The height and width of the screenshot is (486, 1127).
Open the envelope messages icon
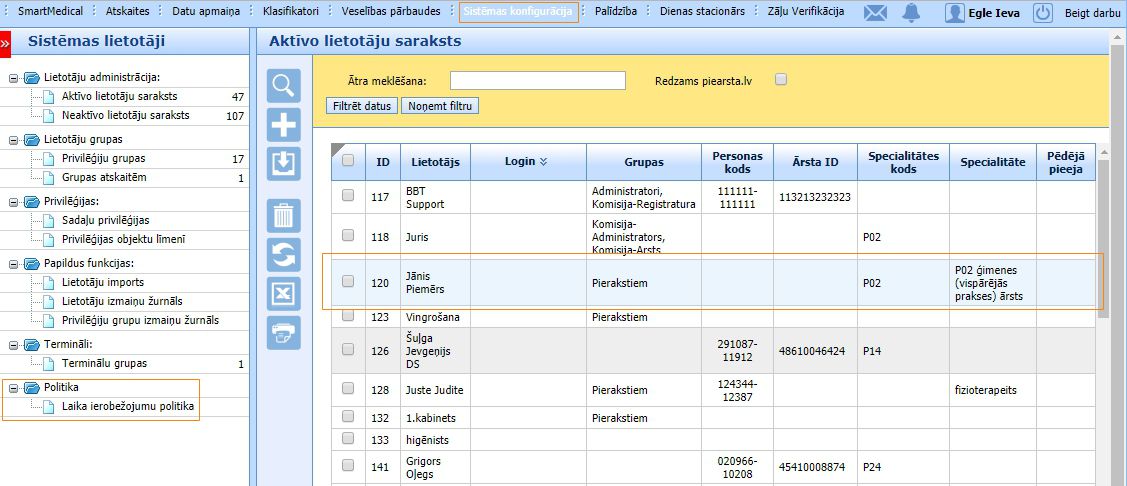point(875,13)
